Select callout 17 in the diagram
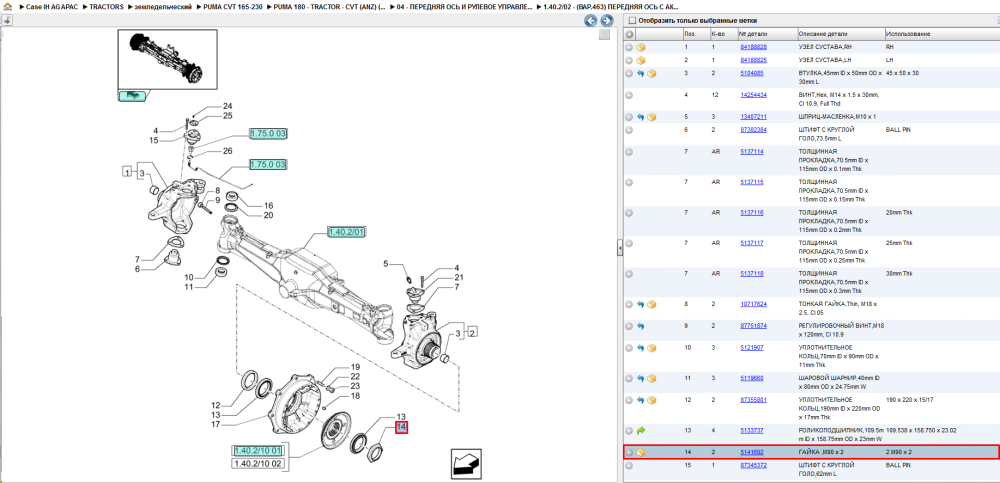This screenshot has height=483, width=1000. pyautogui.click(x=216, y=424)
